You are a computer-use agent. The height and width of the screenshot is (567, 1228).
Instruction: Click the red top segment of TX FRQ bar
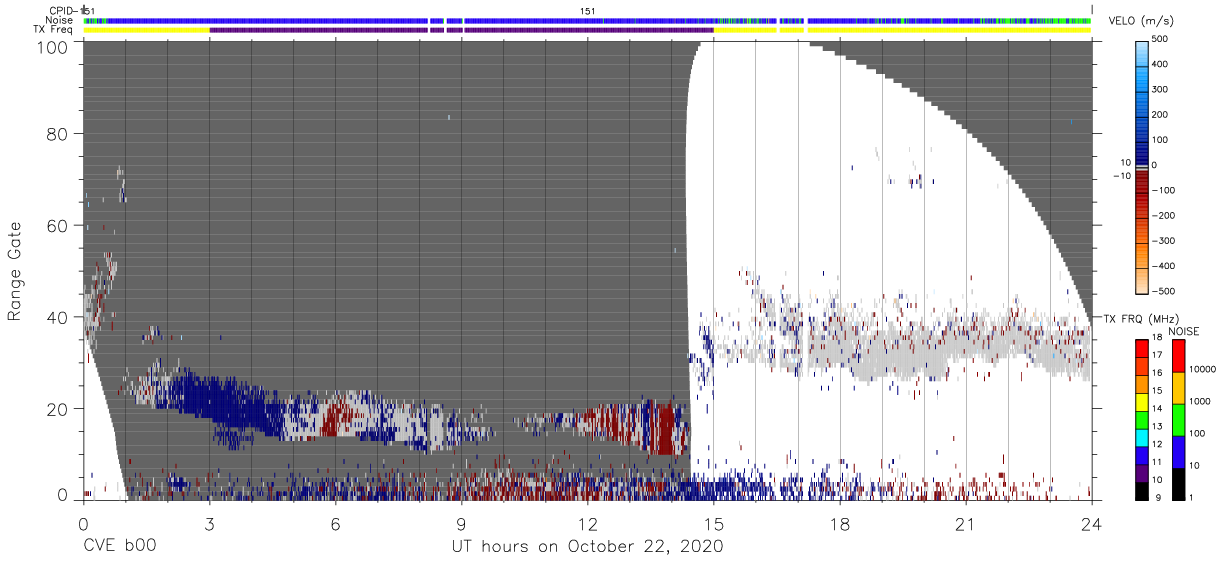point(1141,346)
